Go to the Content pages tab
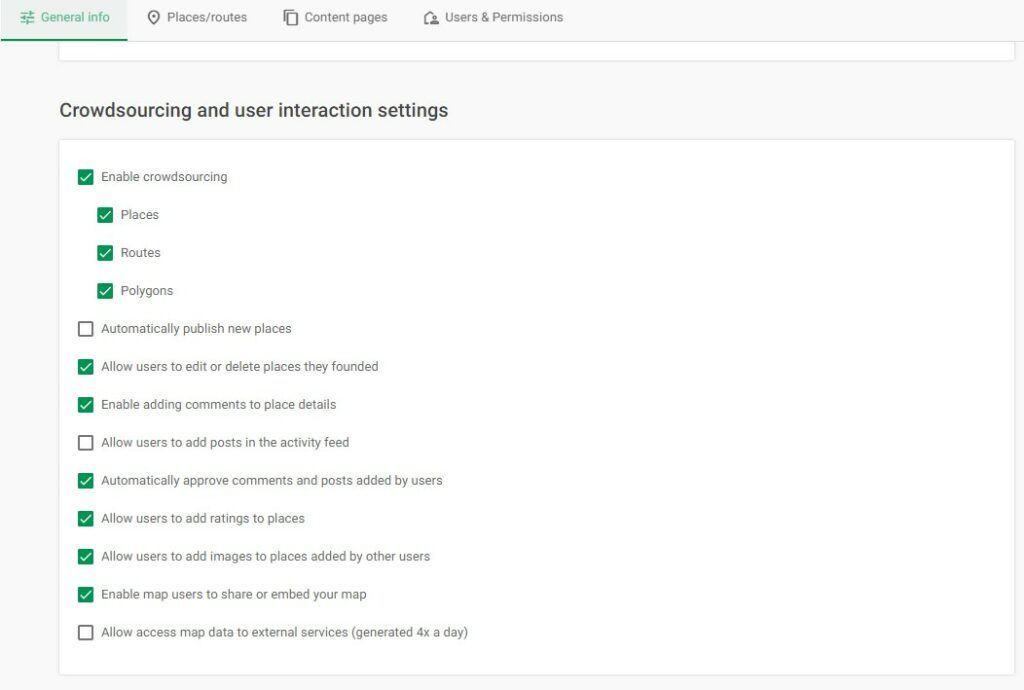This screenshot has height=690, width=1024. (x=335, y=18)
